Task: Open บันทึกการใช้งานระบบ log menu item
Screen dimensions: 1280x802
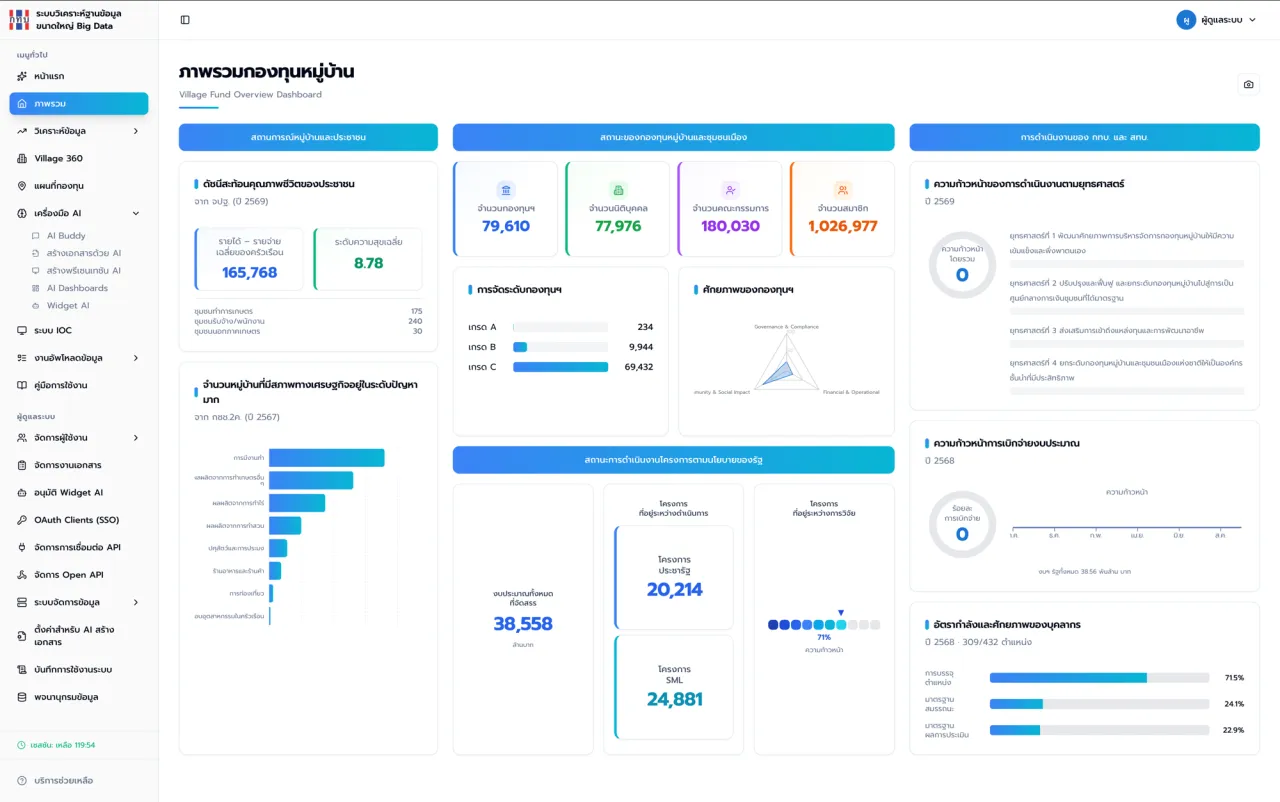Action: click(79, 669)
